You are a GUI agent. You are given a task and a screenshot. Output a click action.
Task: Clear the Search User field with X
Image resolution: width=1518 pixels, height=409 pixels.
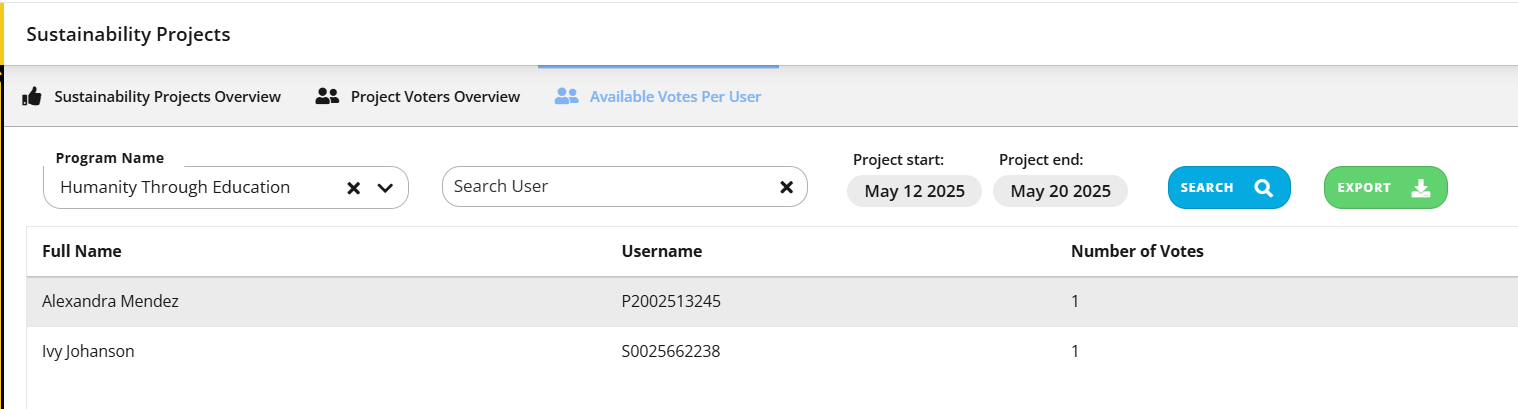[x=786, y=187]
